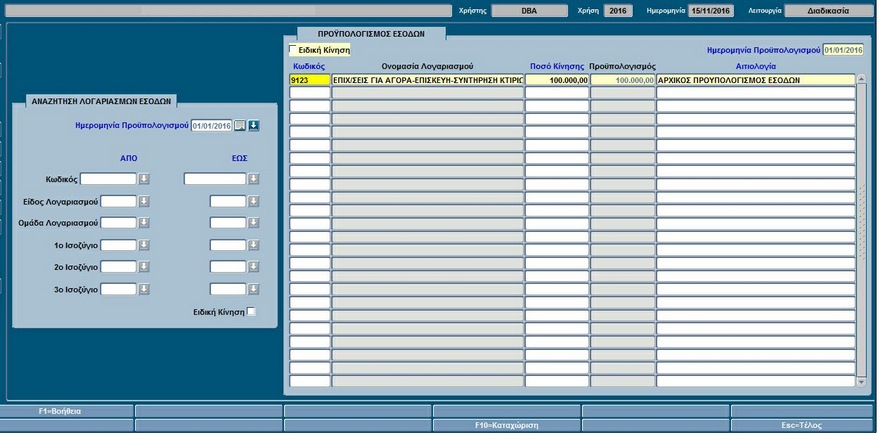This screenshot has width=883, height=433.
Task: Click the Είδος Λογαριασμού ΑΠΟ input field
Action: (x=118, y=201)
